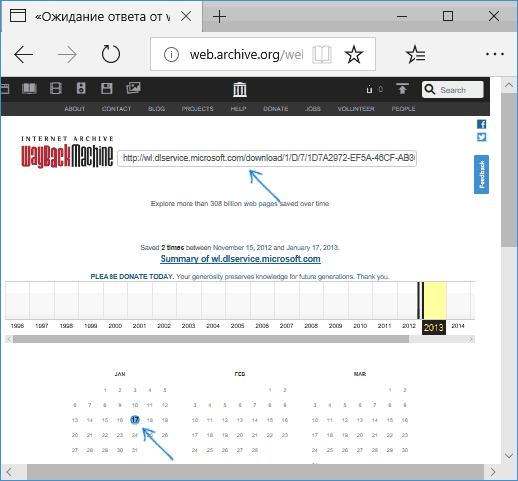Open the ABOUT menu item
The image size is (518, 481).
pyautogui.click(x=75, y=109)
